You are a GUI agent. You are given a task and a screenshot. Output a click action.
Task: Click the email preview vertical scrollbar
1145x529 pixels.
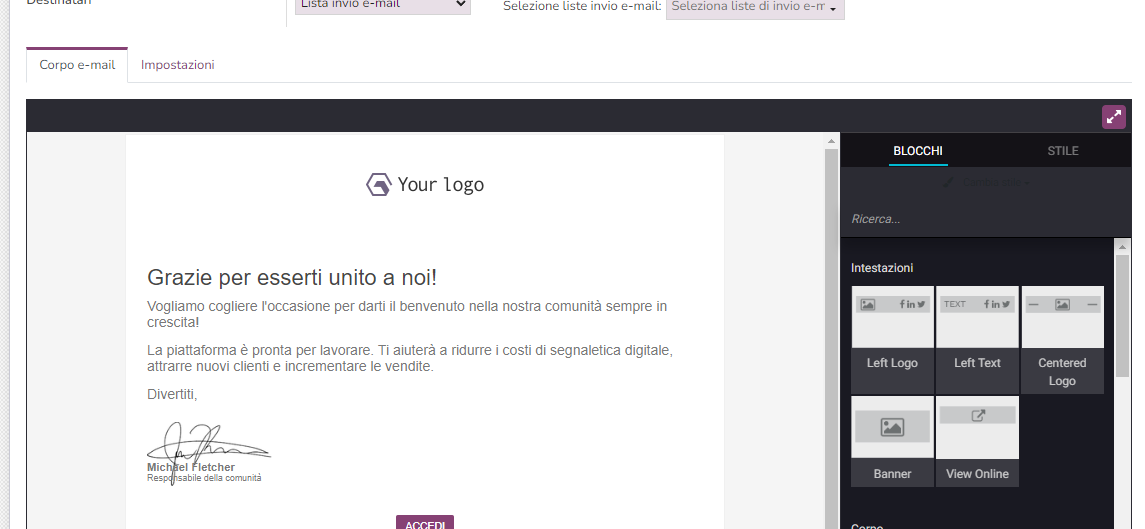(x=831, y=330)
